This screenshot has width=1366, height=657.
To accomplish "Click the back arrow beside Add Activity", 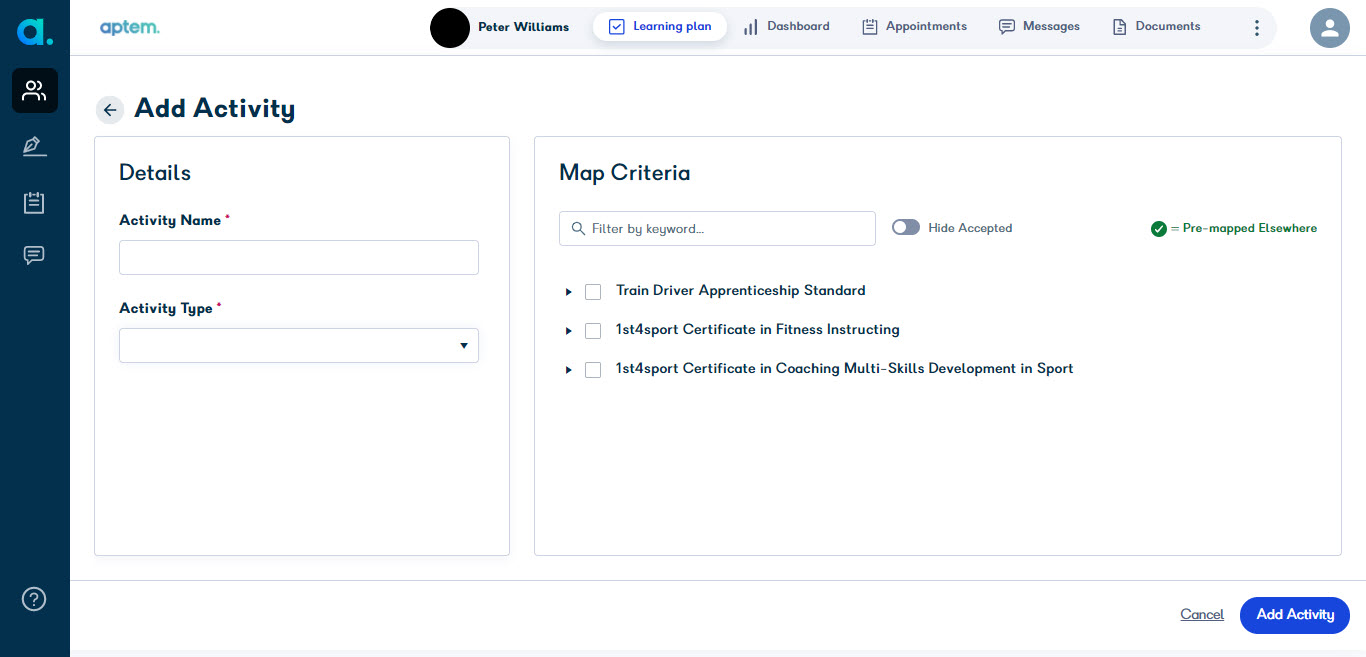I will [x=110, y=110].
